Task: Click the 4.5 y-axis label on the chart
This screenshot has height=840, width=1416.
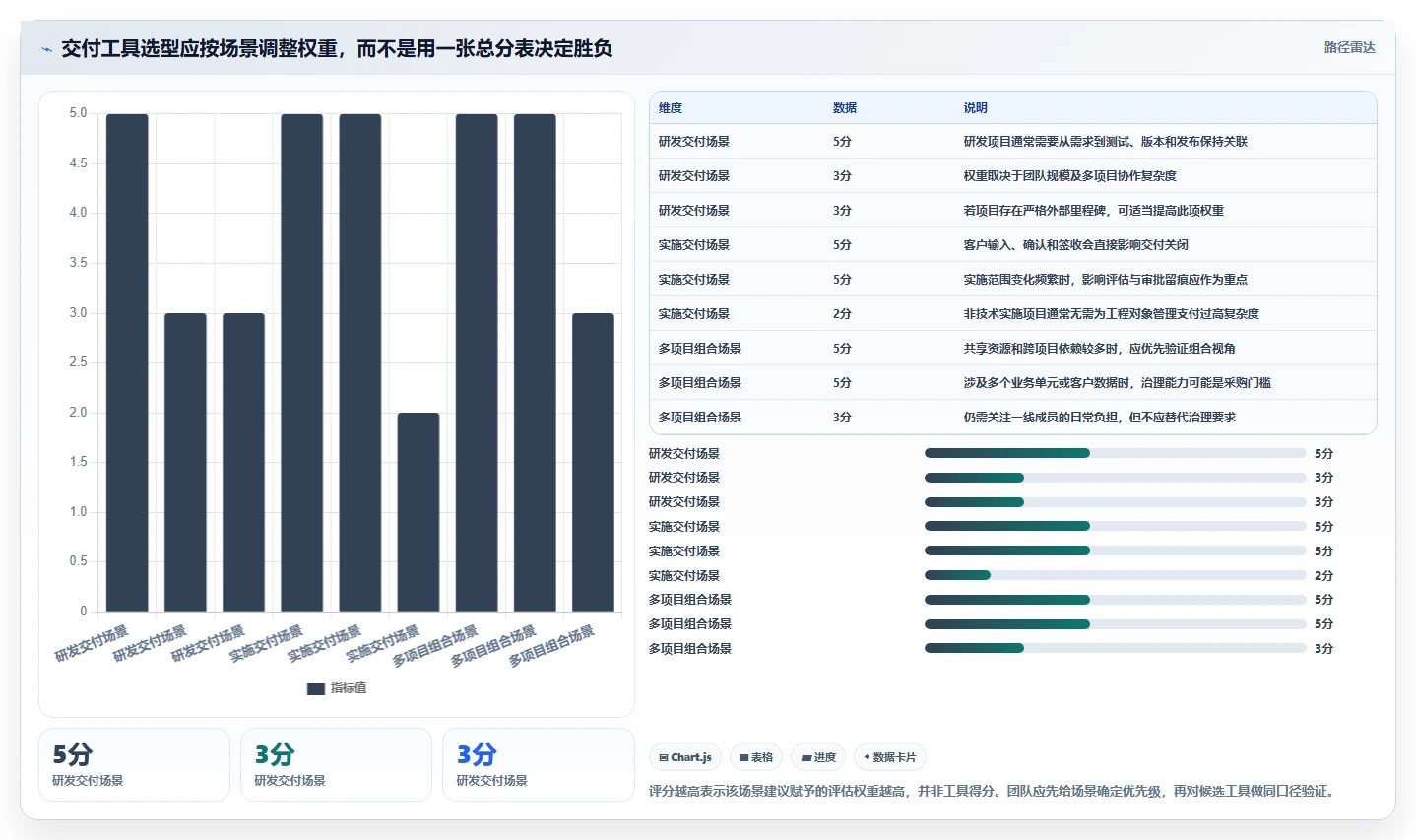Action: pos(78,163)
